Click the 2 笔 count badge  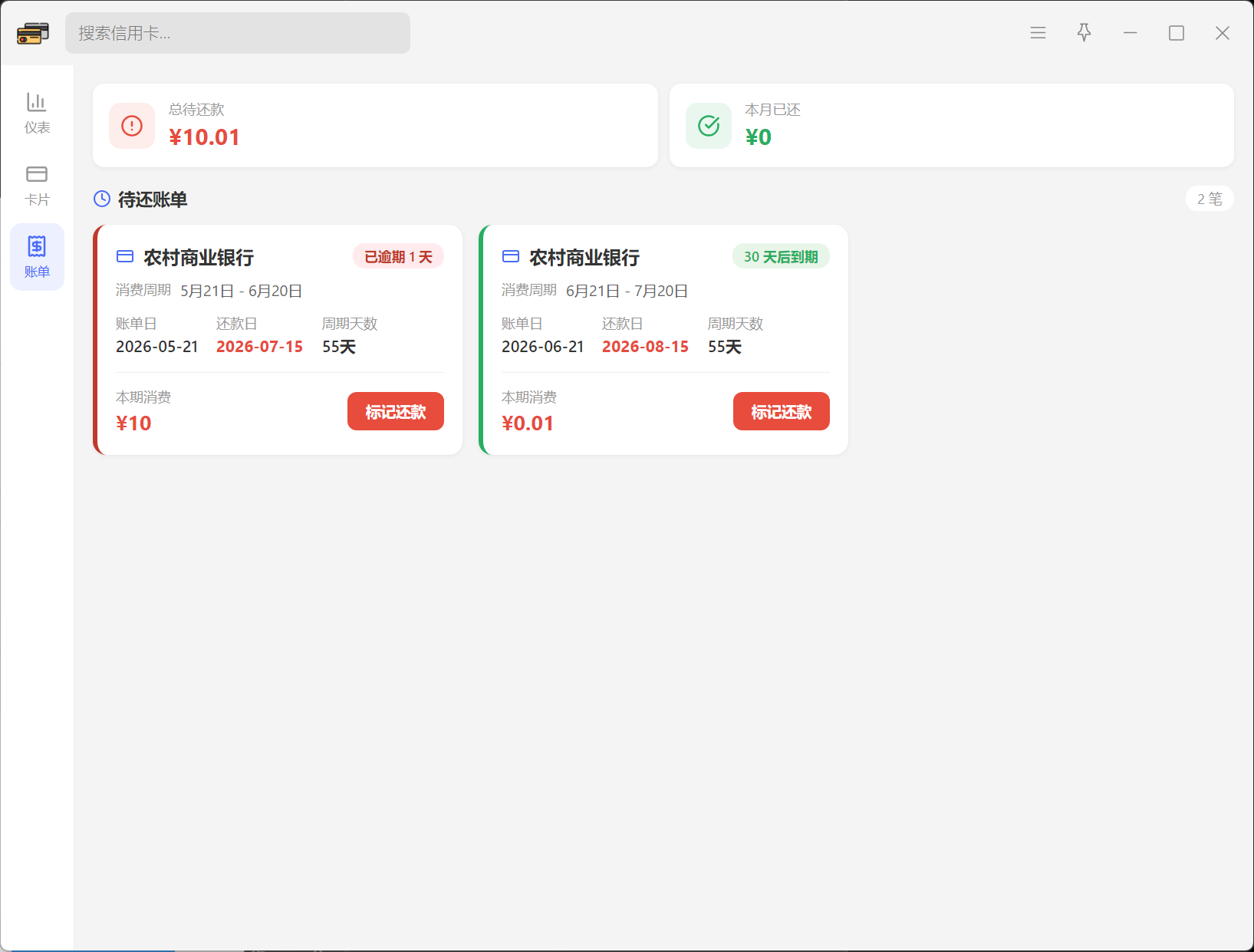1210,199
